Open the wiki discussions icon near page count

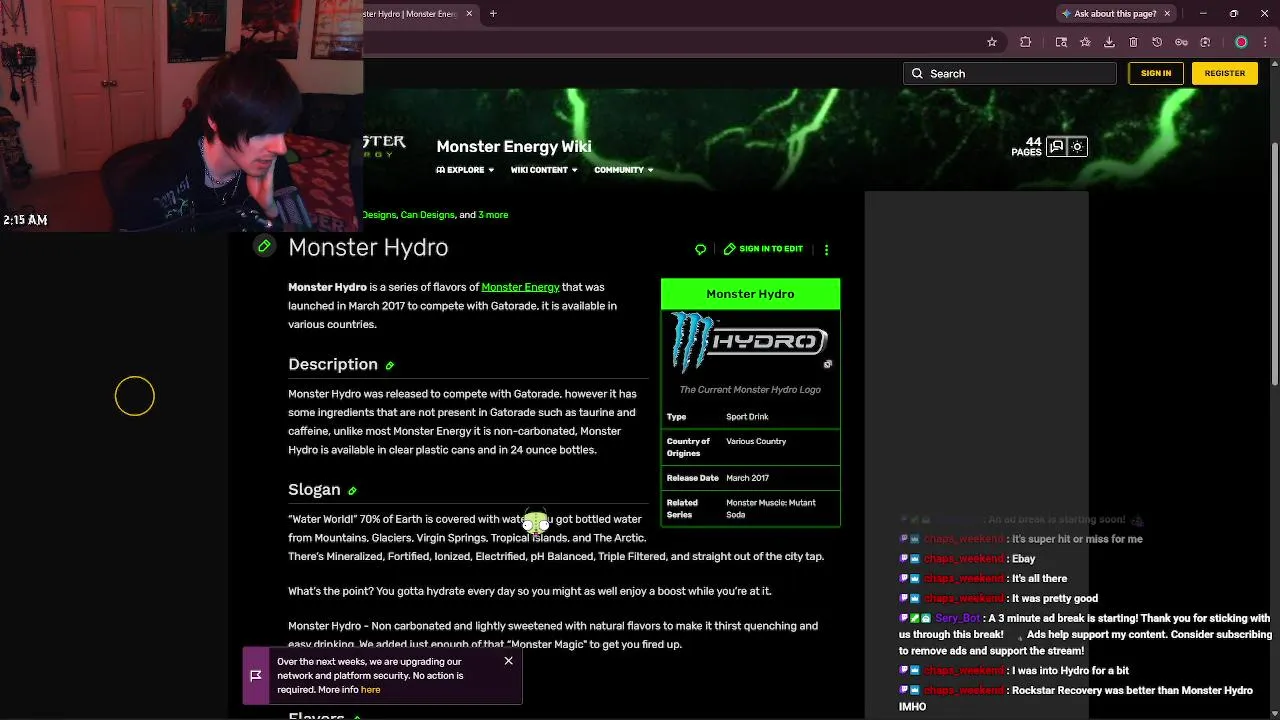click(x=1056, y=146)
